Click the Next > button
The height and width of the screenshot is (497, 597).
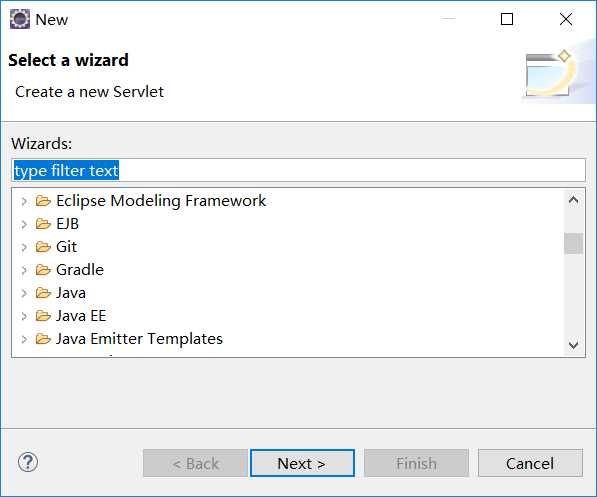coord(302,463)
